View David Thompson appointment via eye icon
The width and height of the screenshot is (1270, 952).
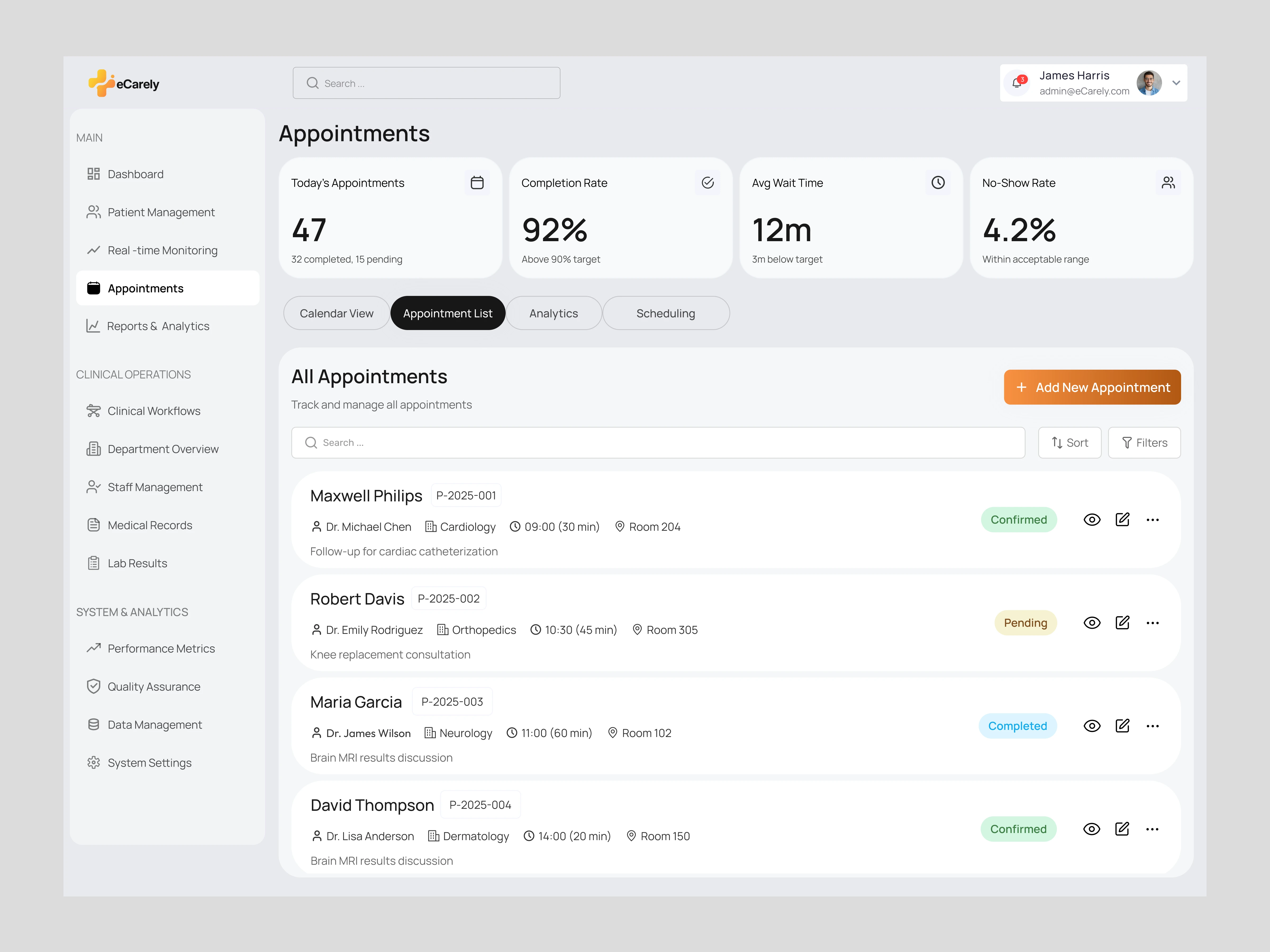pos(1091,829)
